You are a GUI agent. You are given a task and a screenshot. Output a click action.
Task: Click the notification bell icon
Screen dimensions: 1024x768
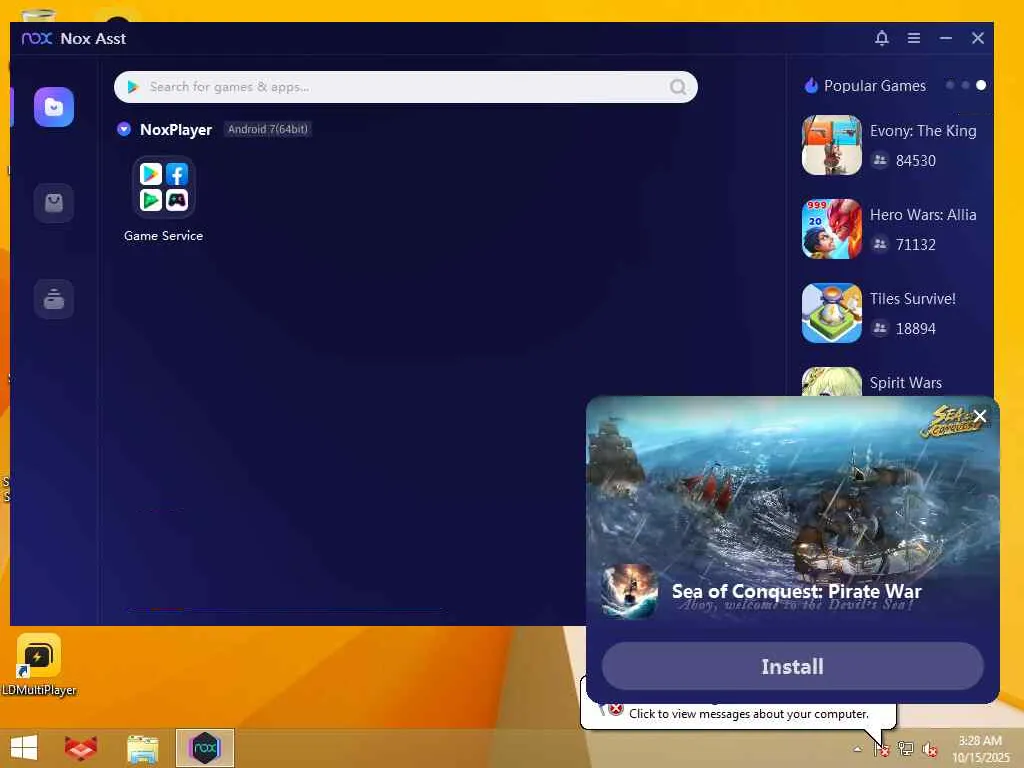point(882,39)
